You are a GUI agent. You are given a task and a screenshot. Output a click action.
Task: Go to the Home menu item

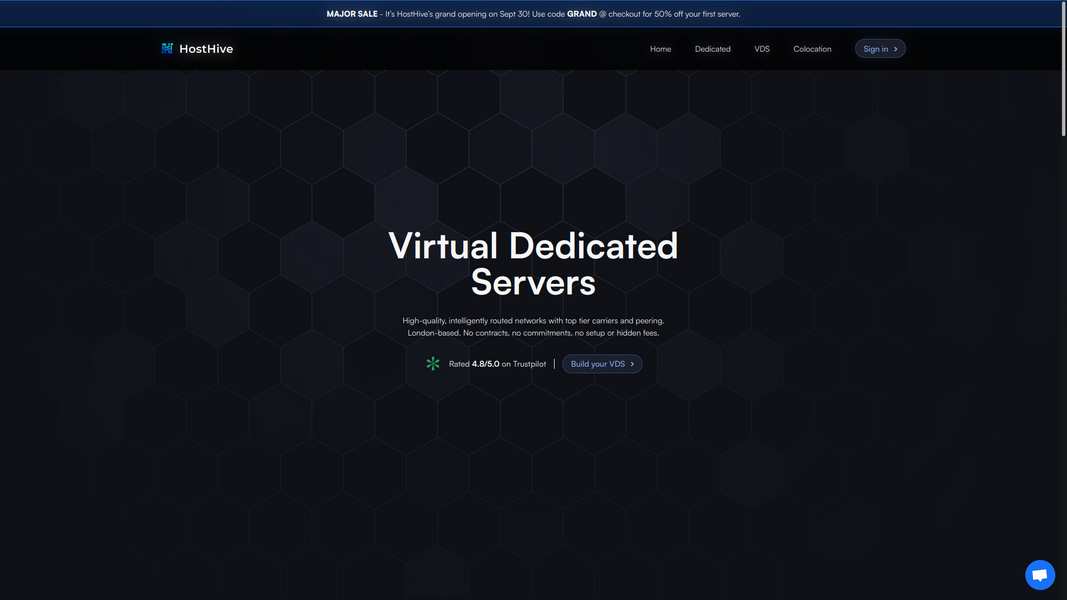660,49
